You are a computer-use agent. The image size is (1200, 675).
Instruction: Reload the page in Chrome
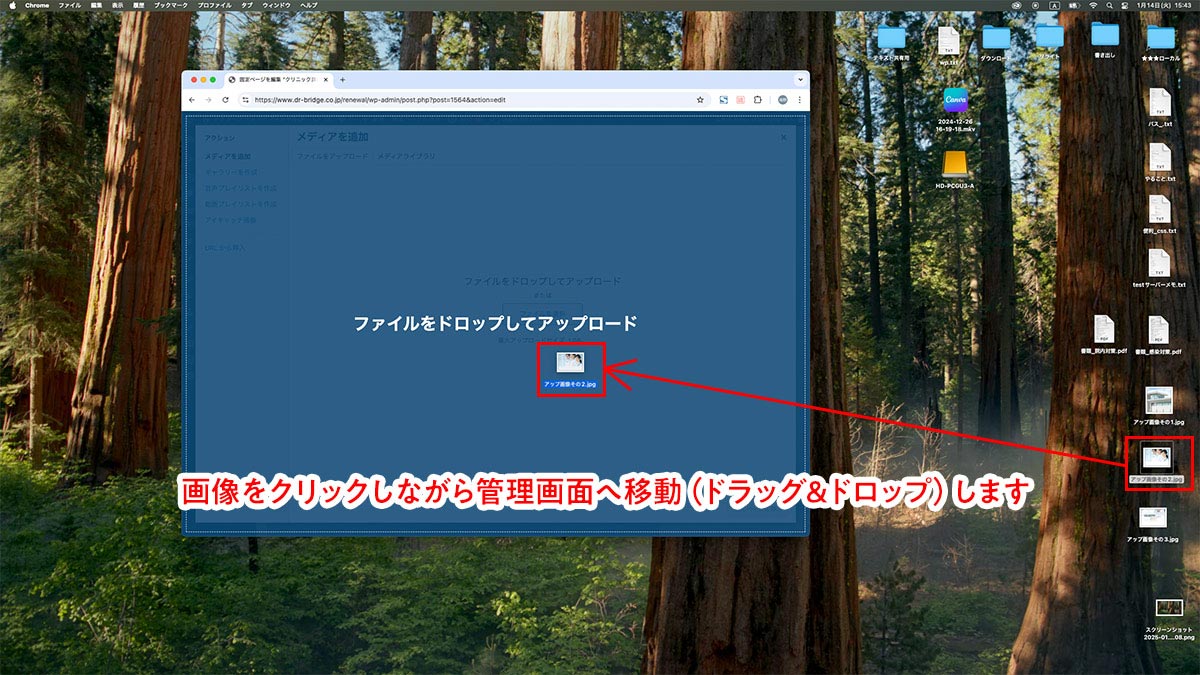click(x=225, y=100)
